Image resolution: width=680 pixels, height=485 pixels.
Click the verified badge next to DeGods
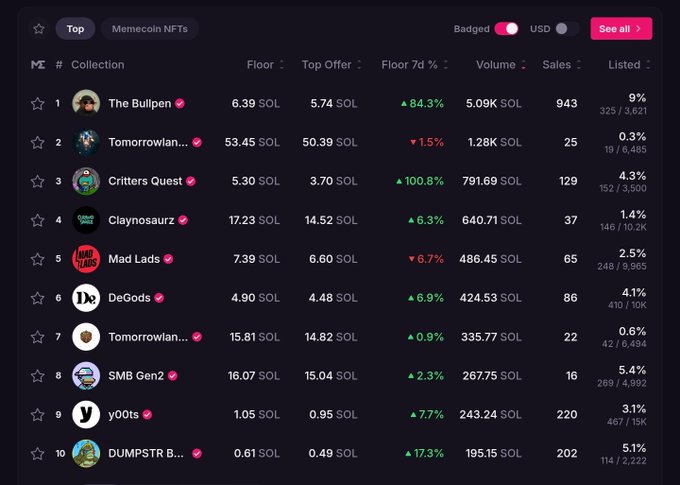tap(159, 298)
